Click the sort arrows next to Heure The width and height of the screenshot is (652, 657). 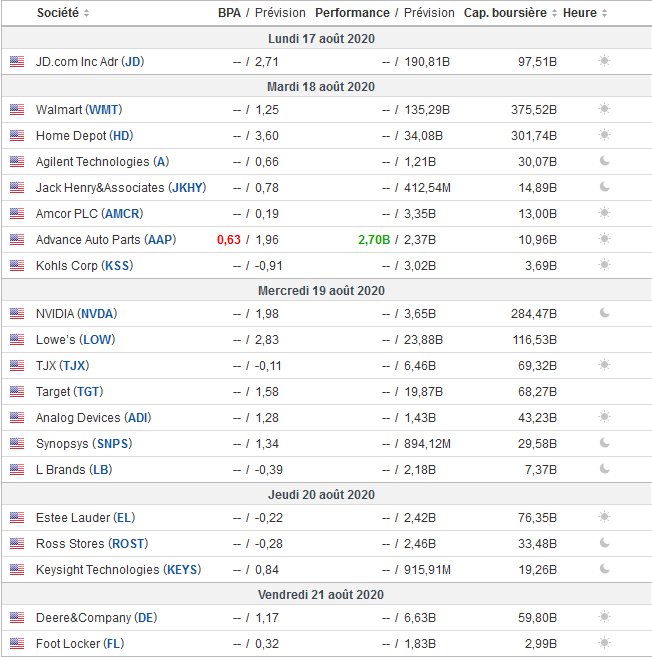click(x=604, y=14)
